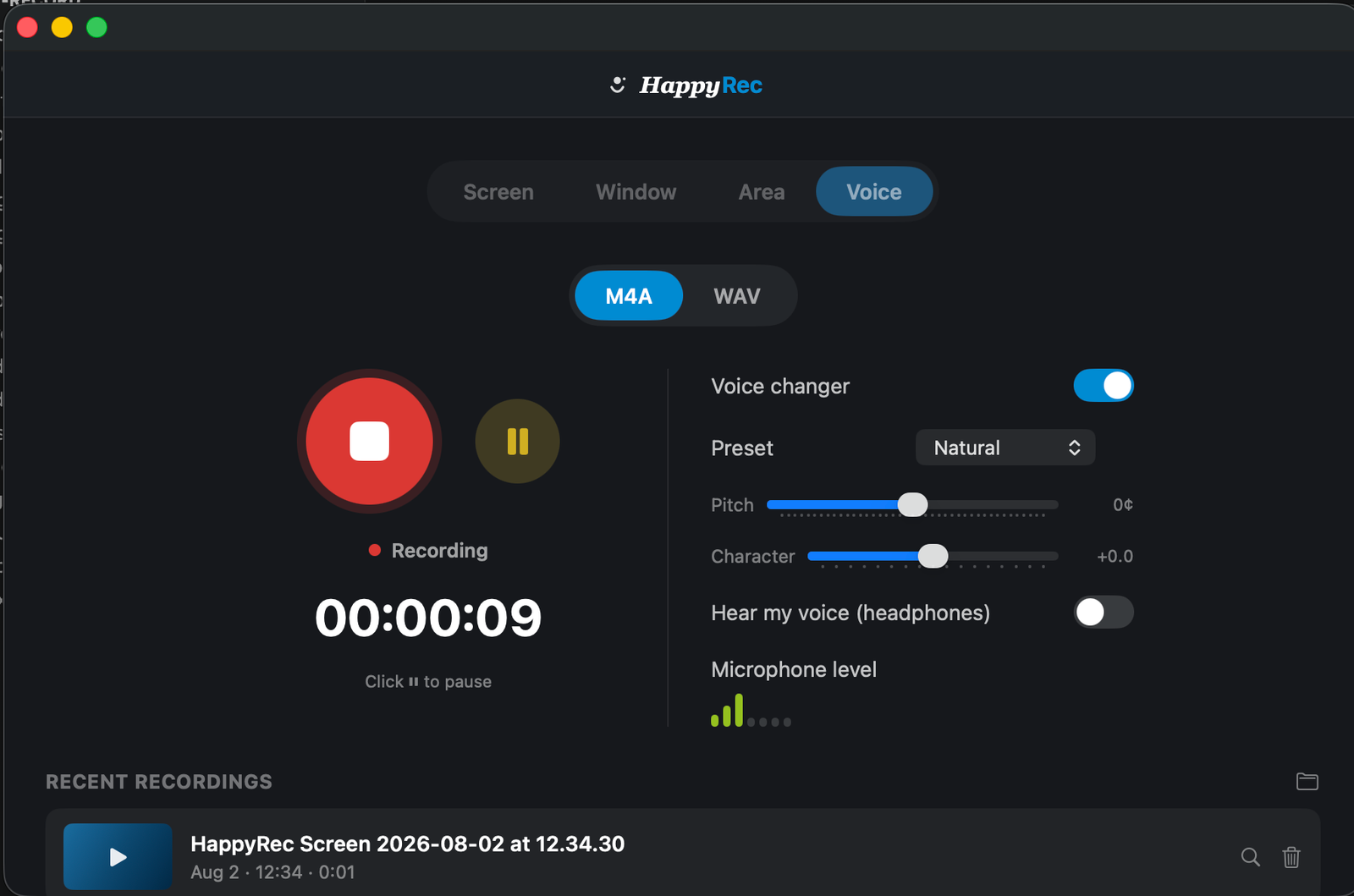Delete the HappyRec Screen recording

[1291, 856]
